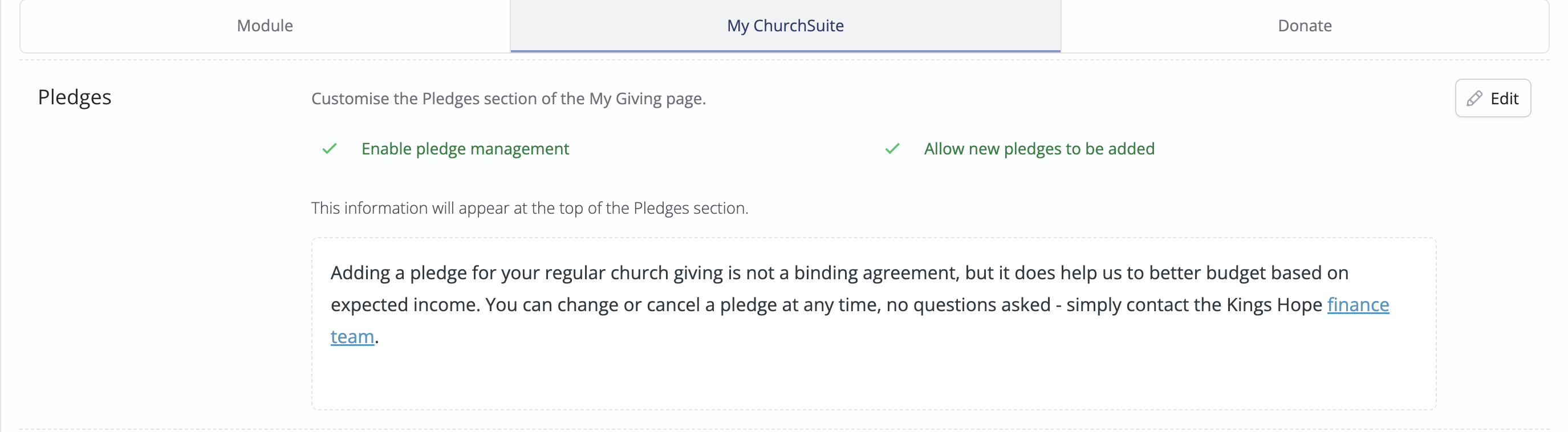
Task: Click the sentence starting Adding a pledge
Action: tap(839, 272)
